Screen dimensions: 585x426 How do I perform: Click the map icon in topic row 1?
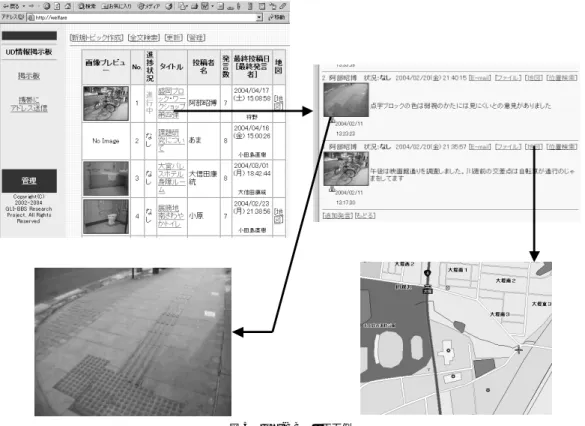point(278,103)
